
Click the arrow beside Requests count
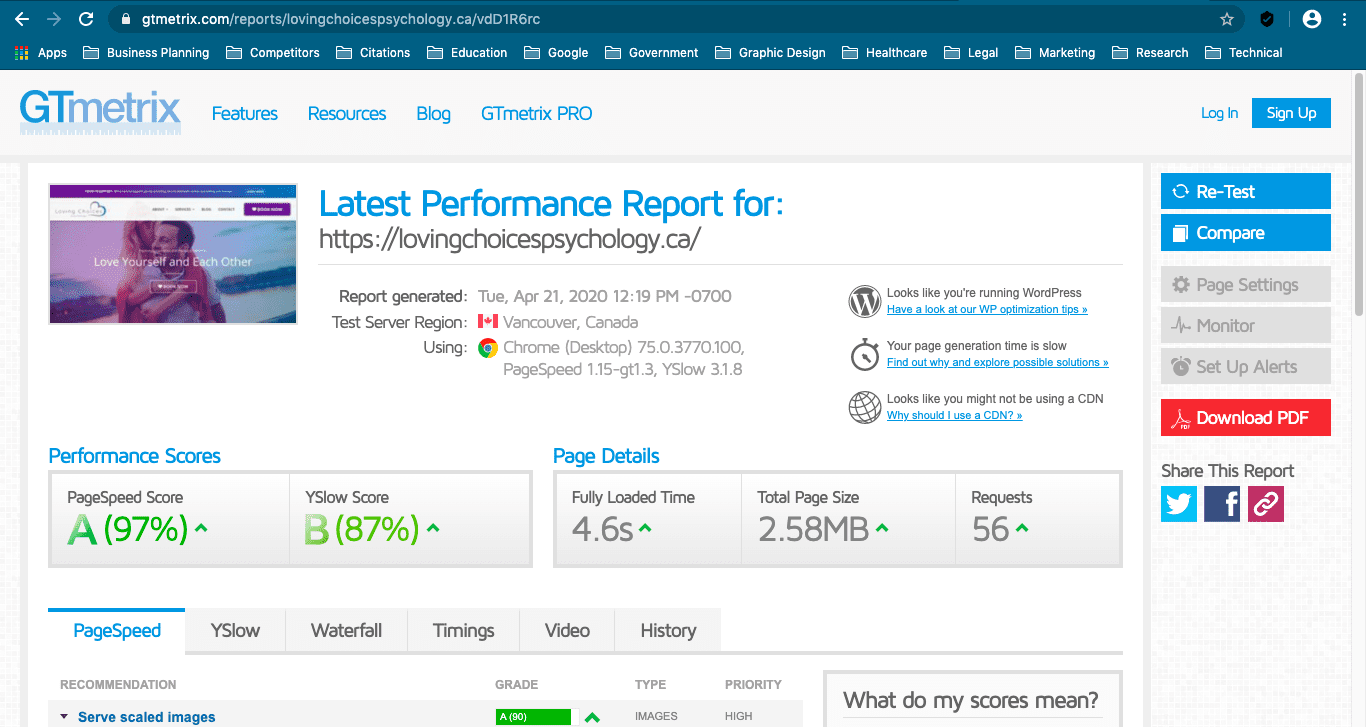[x=1023, y=528]
